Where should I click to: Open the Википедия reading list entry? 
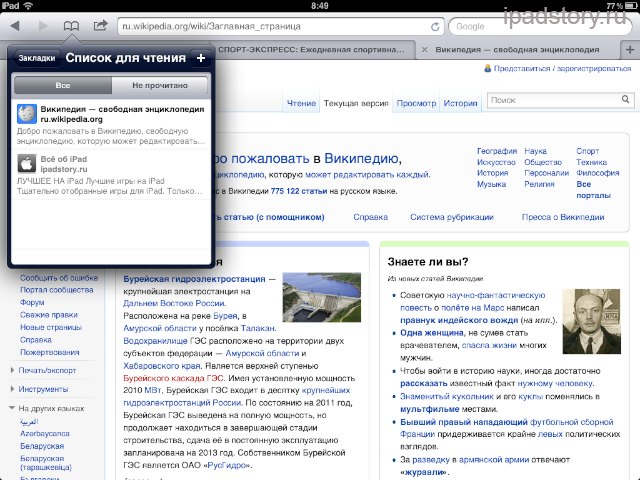coord(111,125)
